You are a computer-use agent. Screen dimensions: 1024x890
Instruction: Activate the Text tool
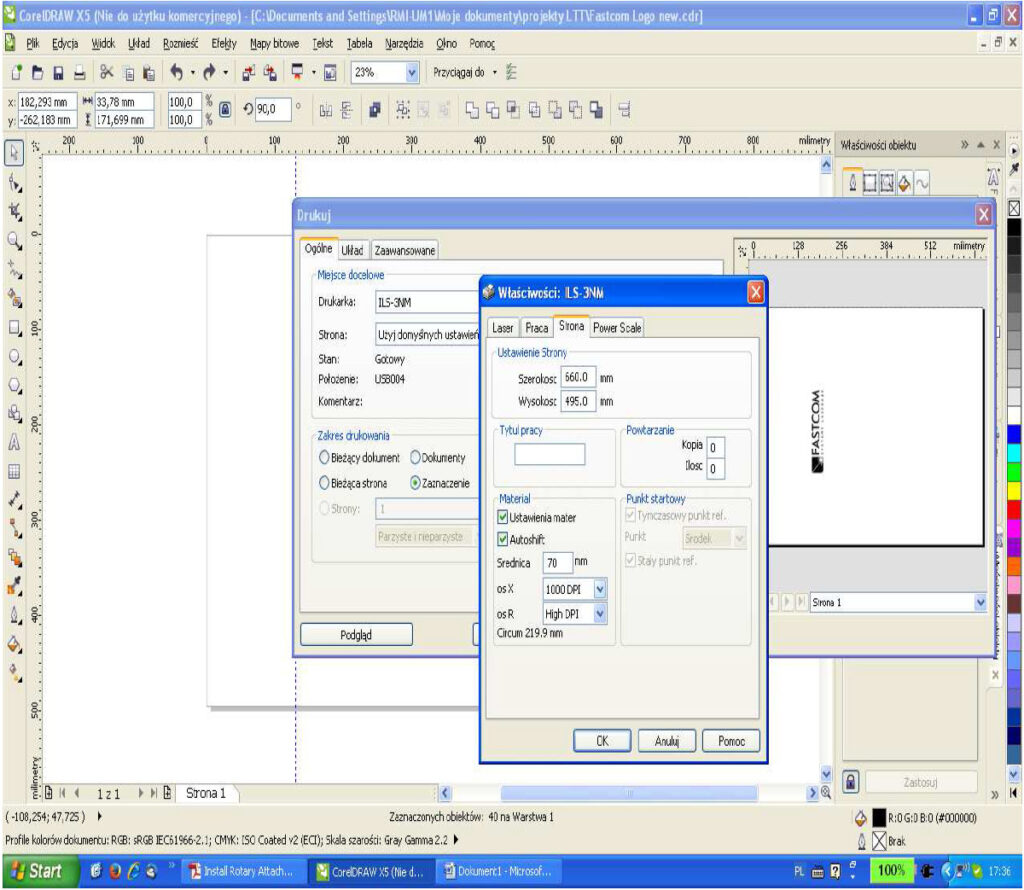point(15,442)
